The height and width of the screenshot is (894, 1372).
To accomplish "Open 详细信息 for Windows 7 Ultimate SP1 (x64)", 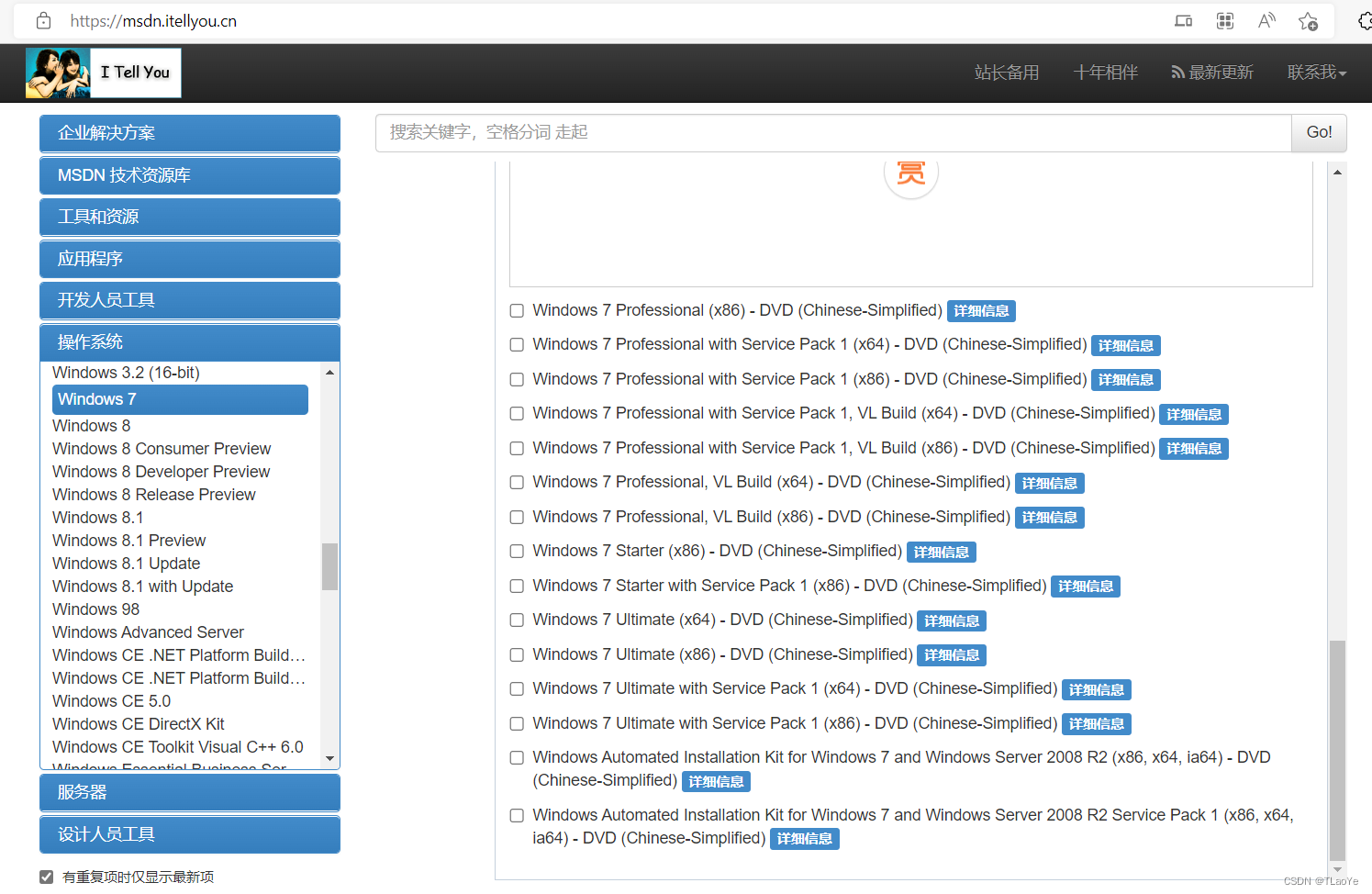I will point(1097,689).
